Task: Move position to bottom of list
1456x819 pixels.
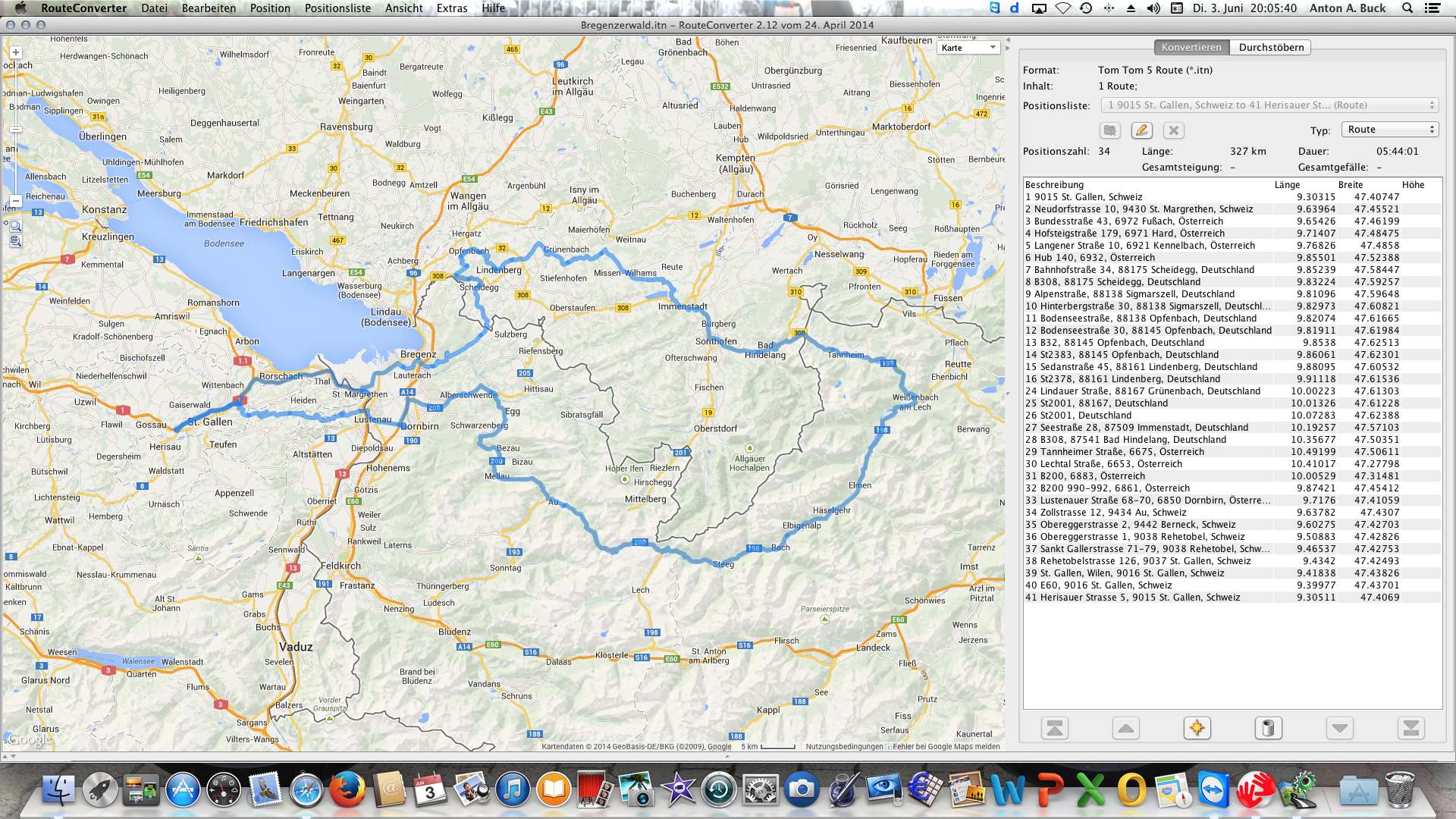Action: coord(1410,729)
